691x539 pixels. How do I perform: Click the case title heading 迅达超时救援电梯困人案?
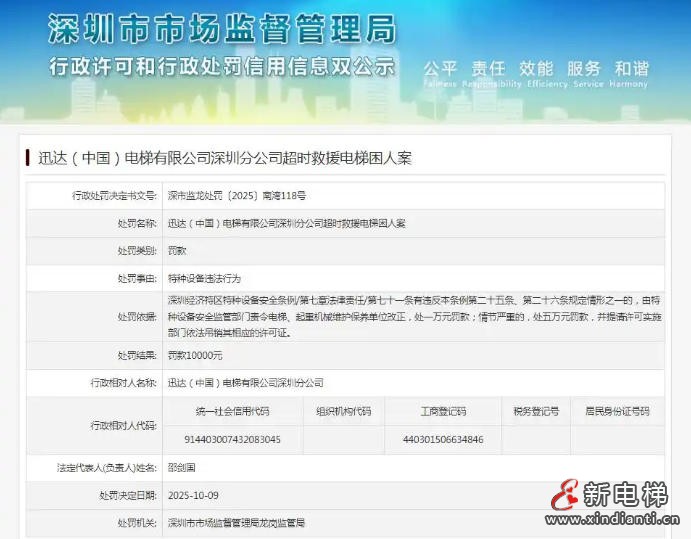pos(224,158)
